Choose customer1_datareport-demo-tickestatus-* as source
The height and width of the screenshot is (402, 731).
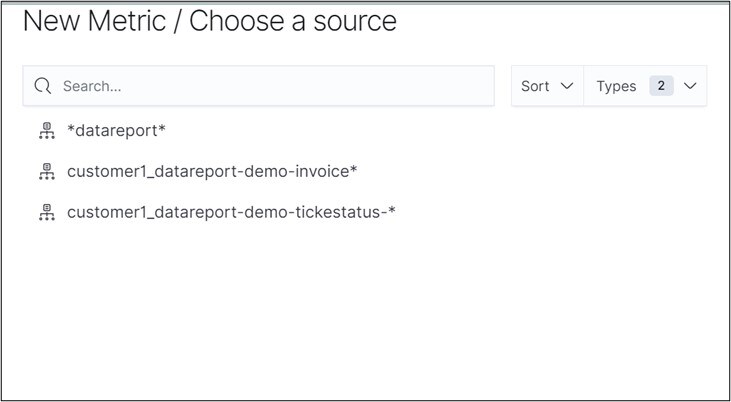click(231, 212)
